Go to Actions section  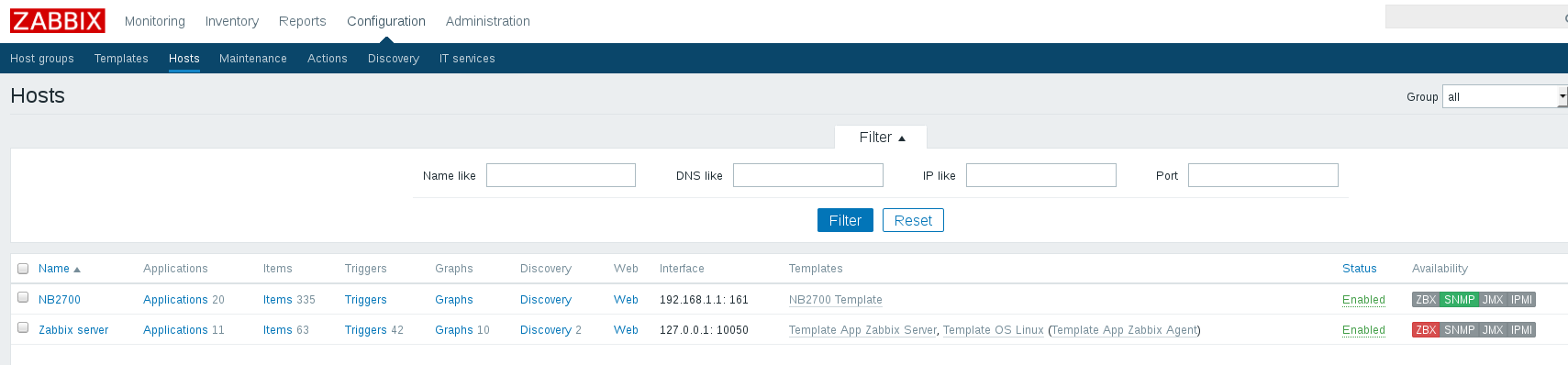tap(328, 58)
